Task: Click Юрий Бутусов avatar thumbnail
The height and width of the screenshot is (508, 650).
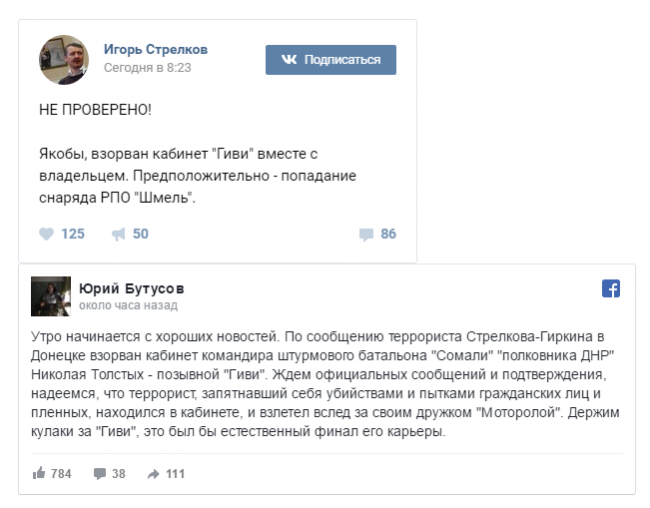Action: [x=51, y=296]
